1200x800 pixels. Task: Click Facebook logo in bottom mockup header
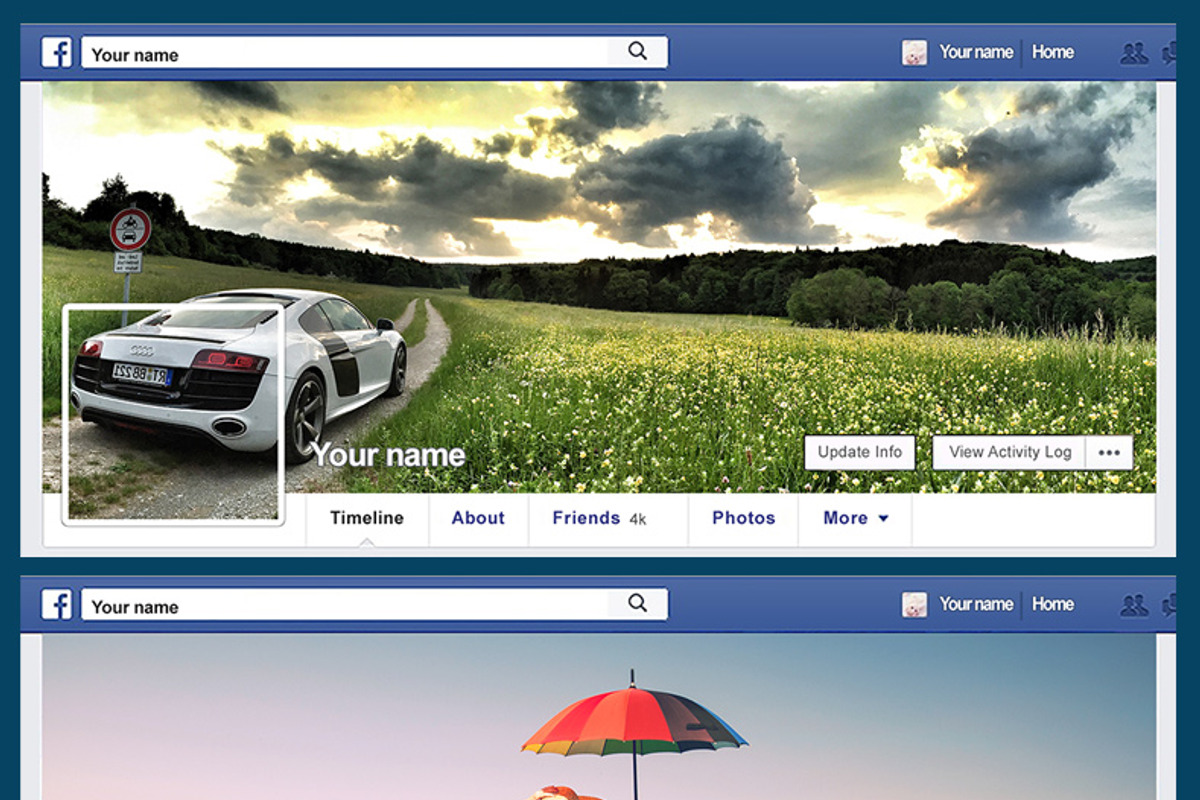pos(56,605)
